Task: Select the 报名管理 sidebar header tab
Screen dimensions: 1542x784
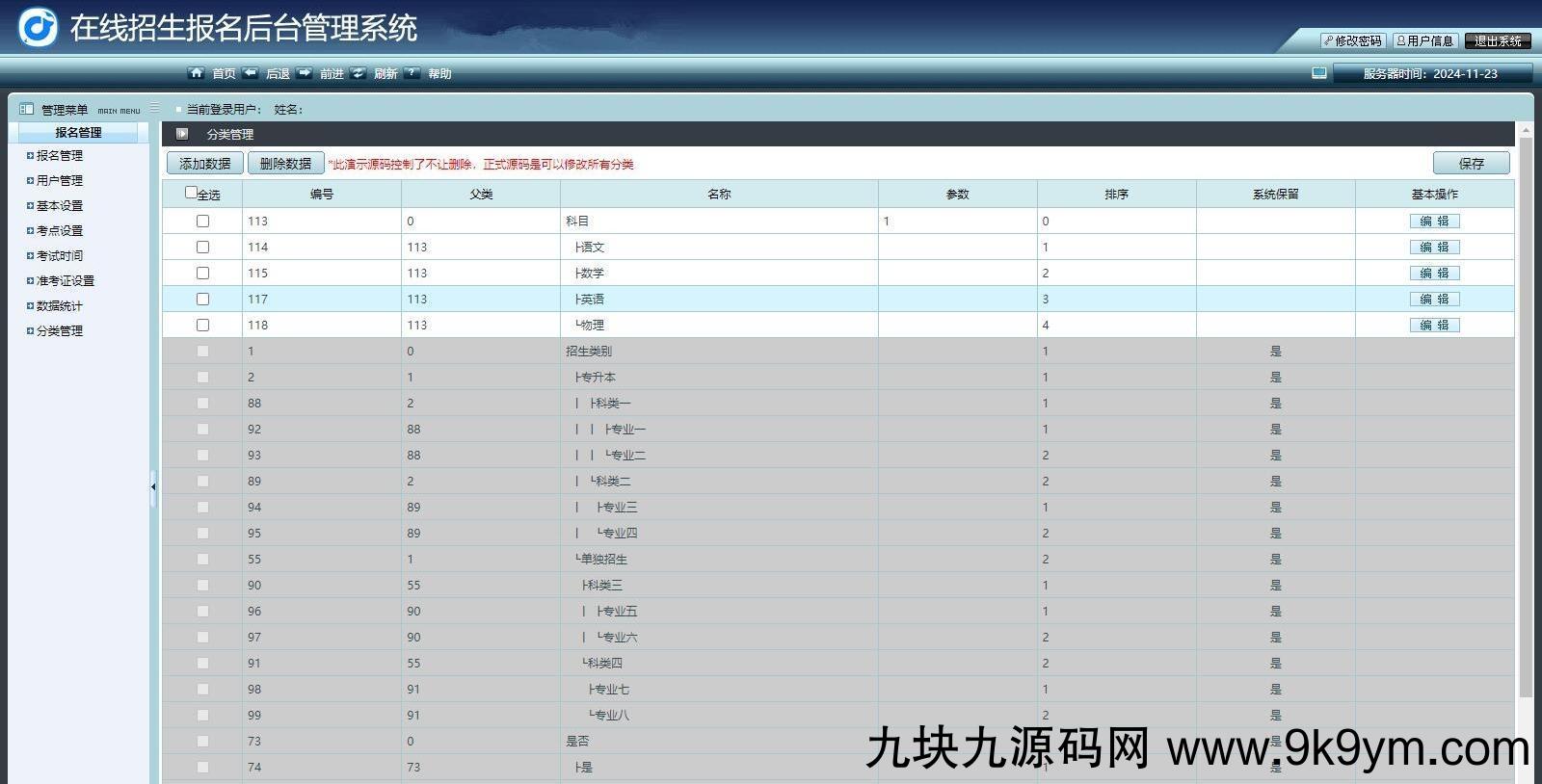Action: pyautogui.click(x=78, y=133)
